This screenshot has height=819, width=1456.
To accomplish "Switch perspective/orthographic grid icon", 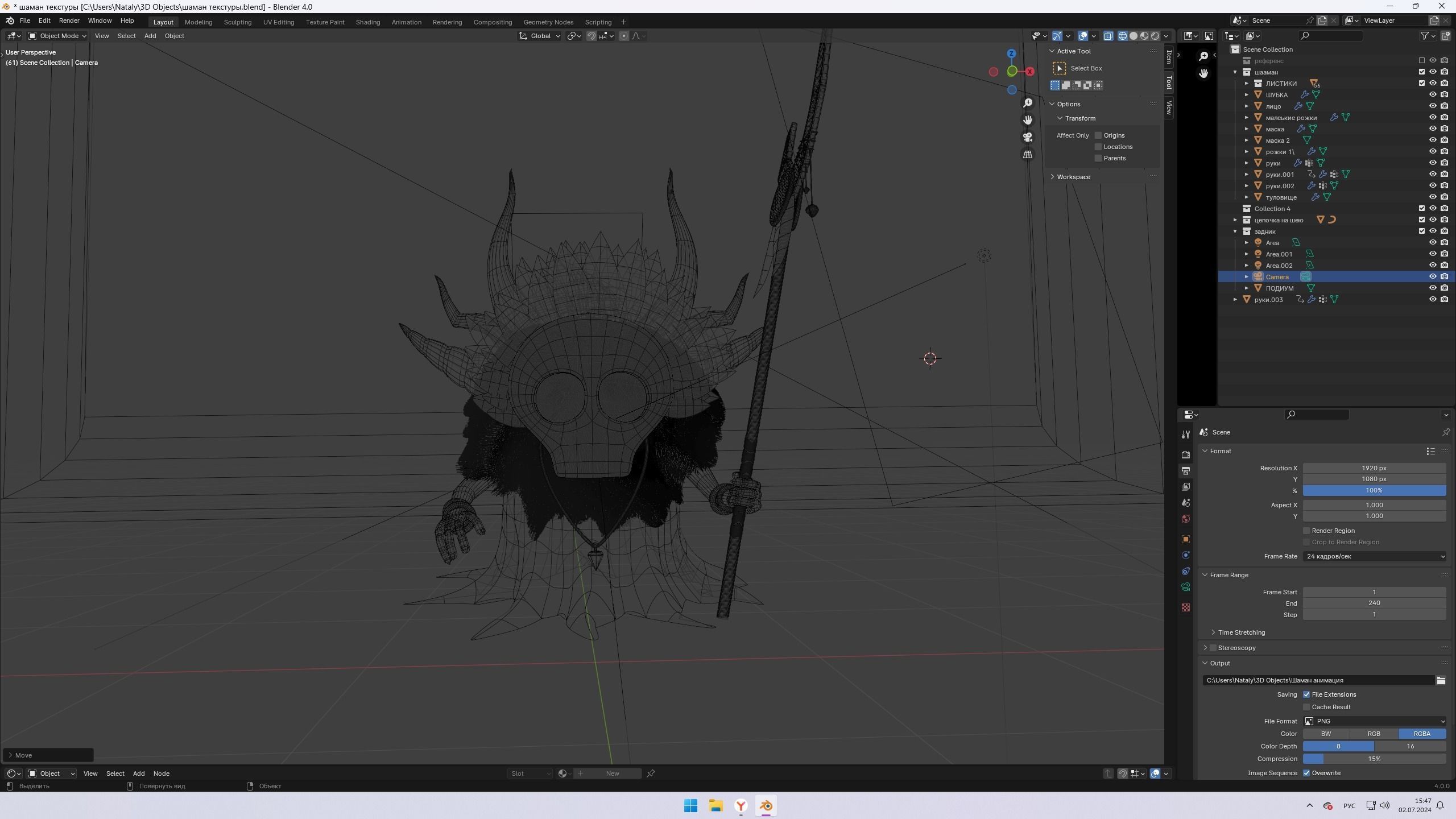I will (x=1028, y=154).
